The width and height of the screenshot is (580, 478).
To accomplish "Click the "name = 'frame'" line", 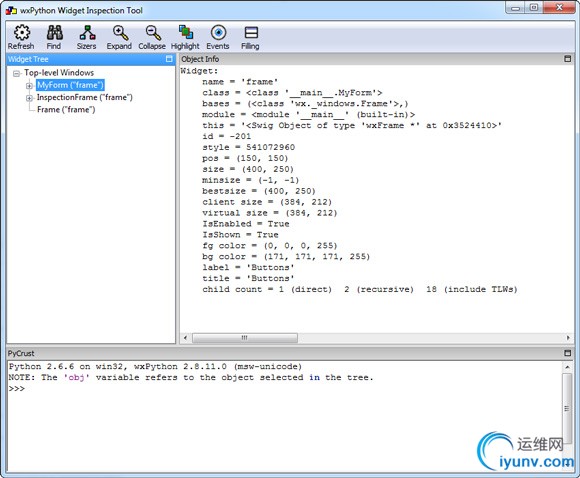I will [x=240, y=82].
